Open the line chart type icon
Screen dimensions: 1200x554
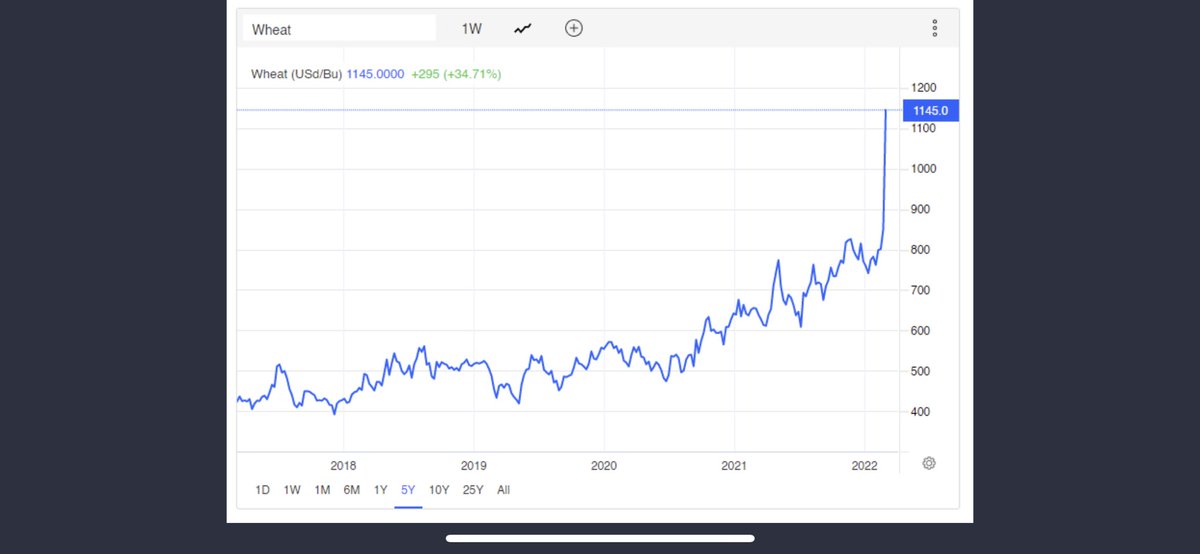coord(523,29)
